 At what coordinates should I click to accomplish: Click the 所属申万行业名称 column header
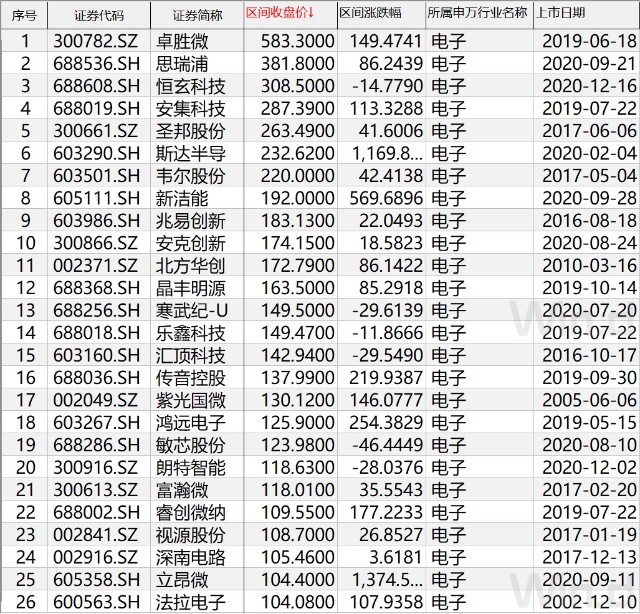(478, 13)
